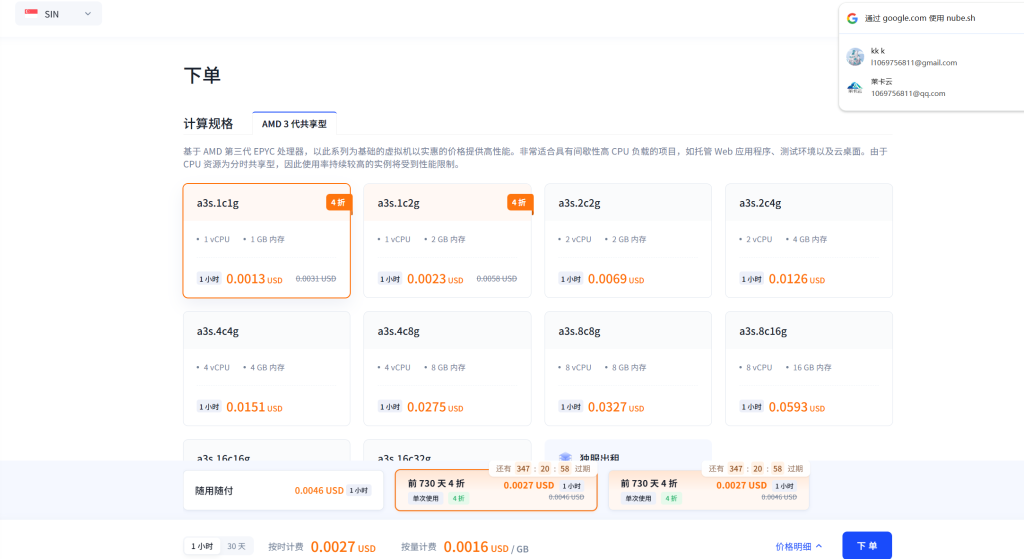The image size is (1024, 559).
Task: Select the a3s.2c4g instance plan
Action: point(808,240)
